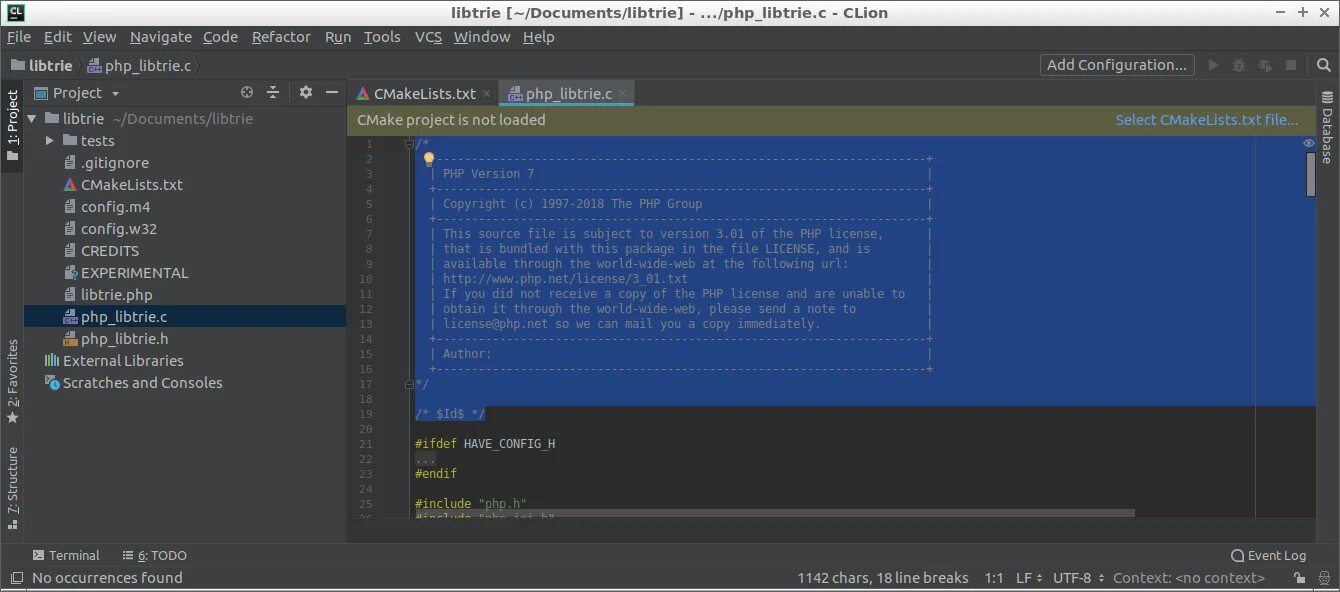Hide Project panel with minus icon
Screen dimensions: 1340x592
coord(332,92)
